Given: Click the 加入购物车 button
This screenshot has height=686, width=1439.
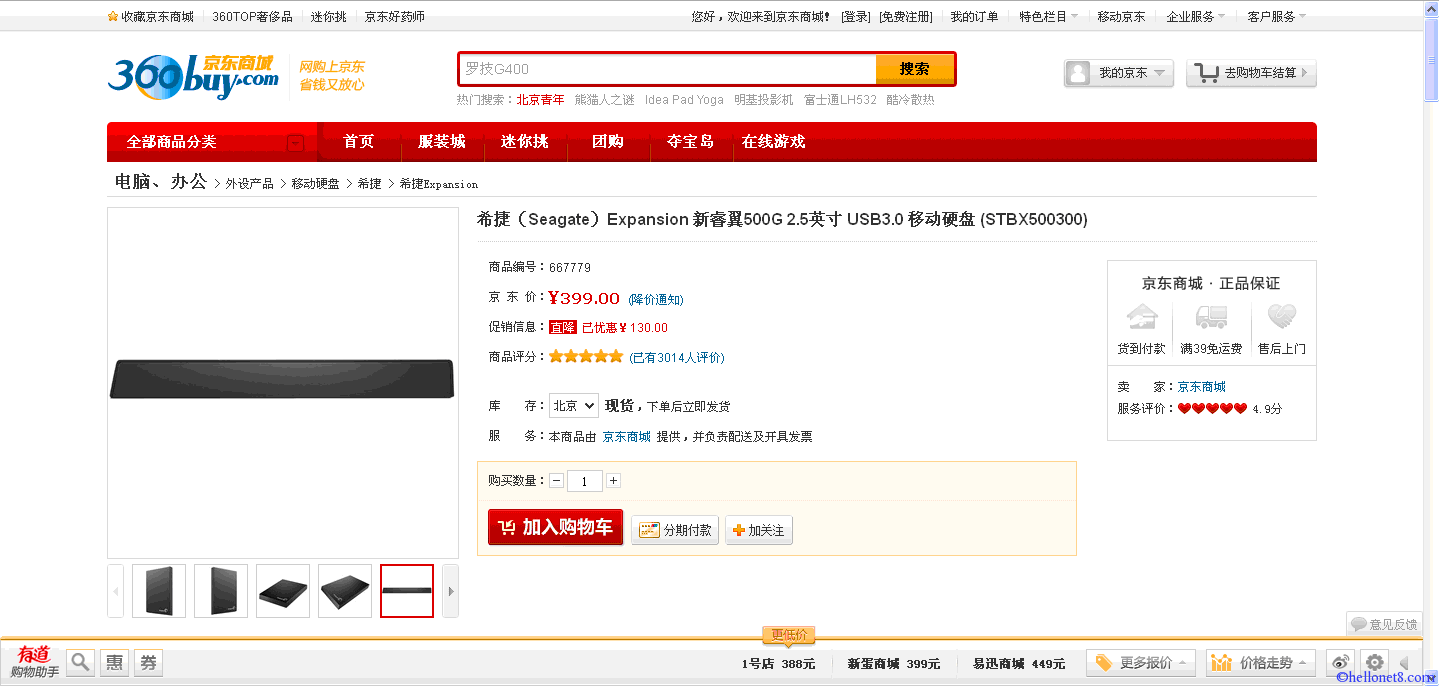Looking at the screenshot, I should click(x=556, y=527).
